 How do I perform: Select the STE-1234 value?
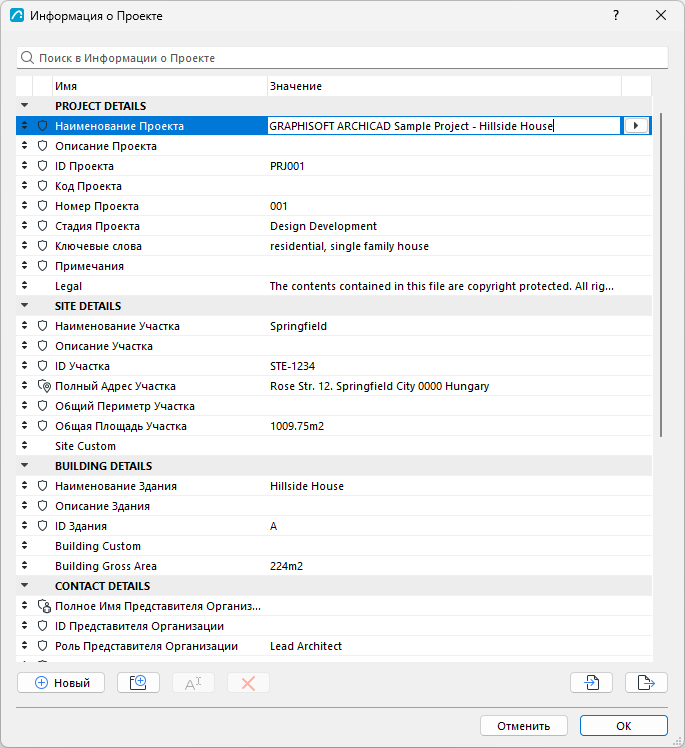292,366
